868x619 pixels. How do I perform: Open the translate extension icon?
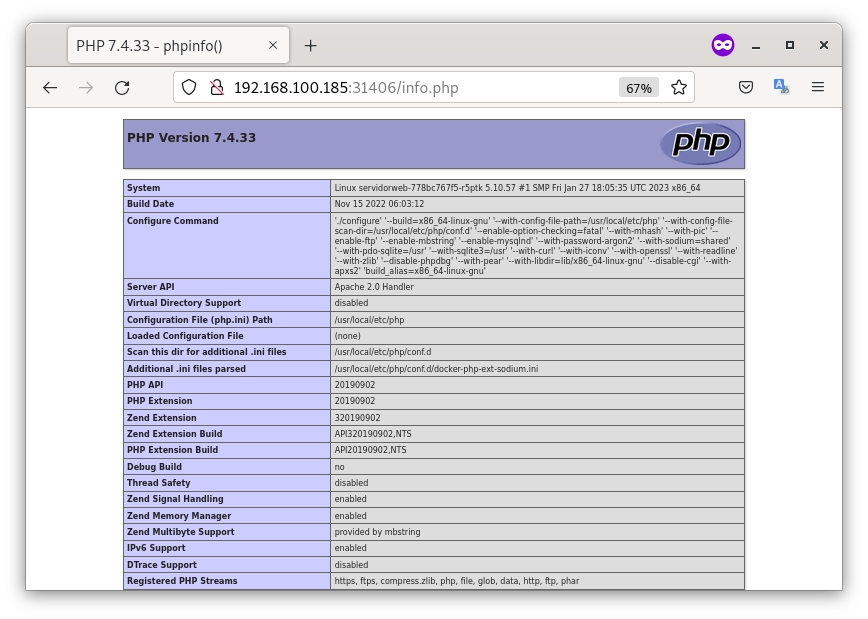coord(781,86)
